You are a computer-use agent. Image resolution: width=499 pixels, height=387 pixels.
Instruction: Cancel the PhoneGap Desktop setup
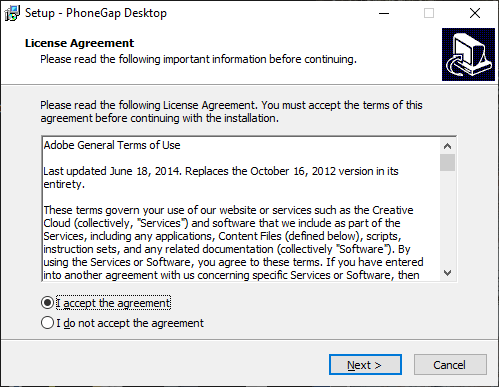click(450, 365)
